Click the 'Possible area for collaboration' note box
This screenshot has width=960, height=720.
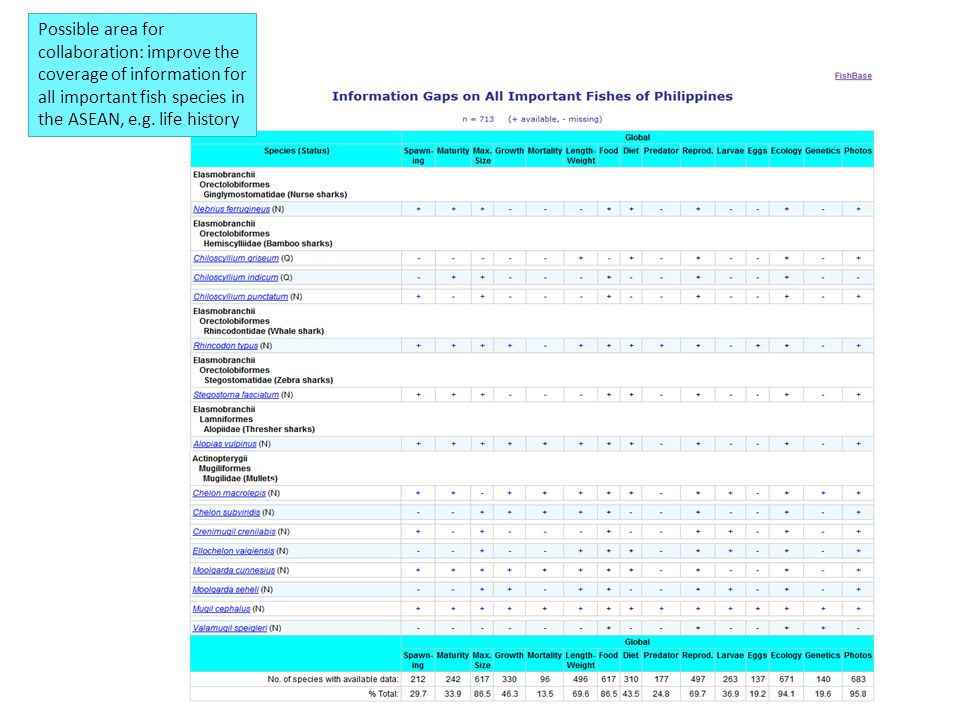click(142, 75)
